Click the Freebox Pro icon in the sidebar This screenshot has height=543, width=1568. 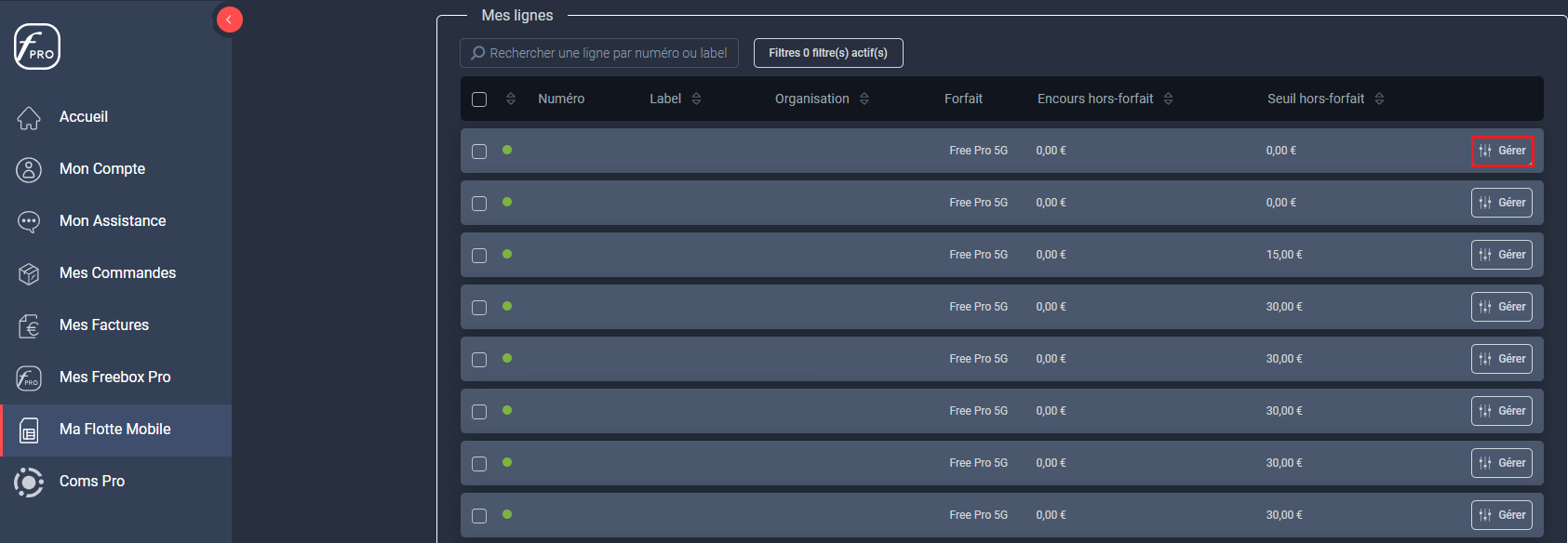pos(29,377)
